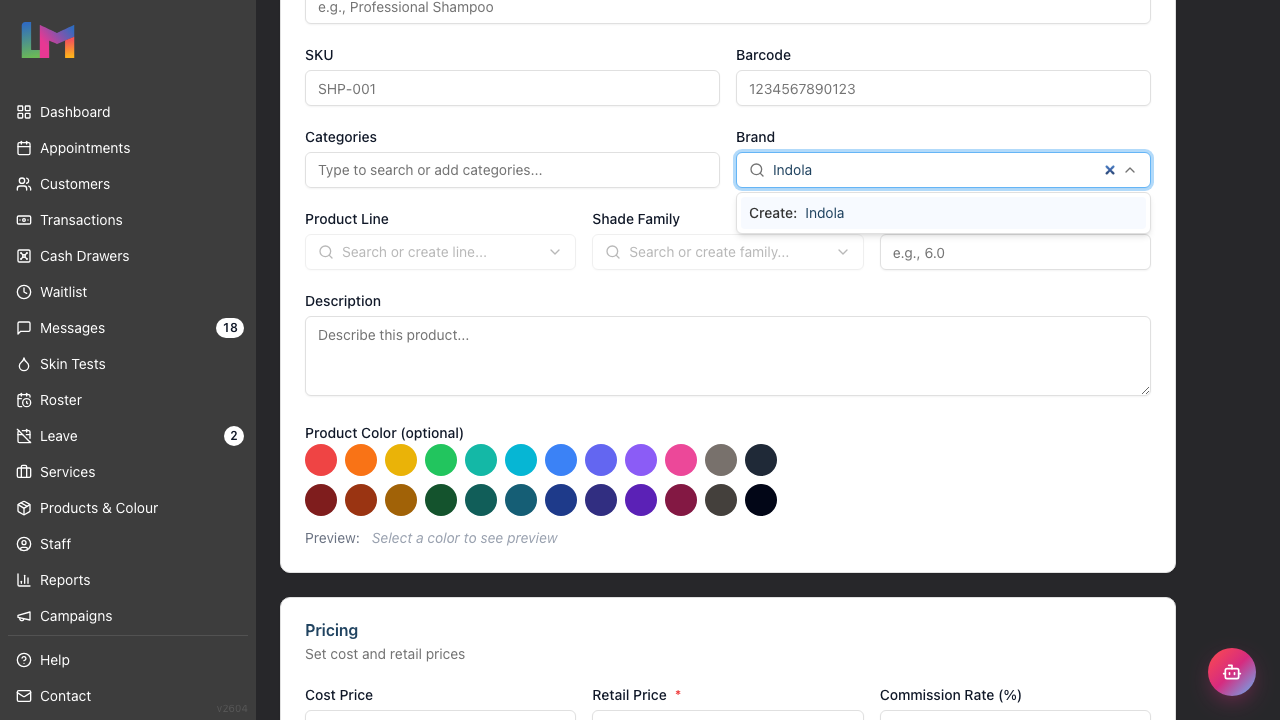
Task: Click the Skin Tests droplet icon
Action: (24, 364)
